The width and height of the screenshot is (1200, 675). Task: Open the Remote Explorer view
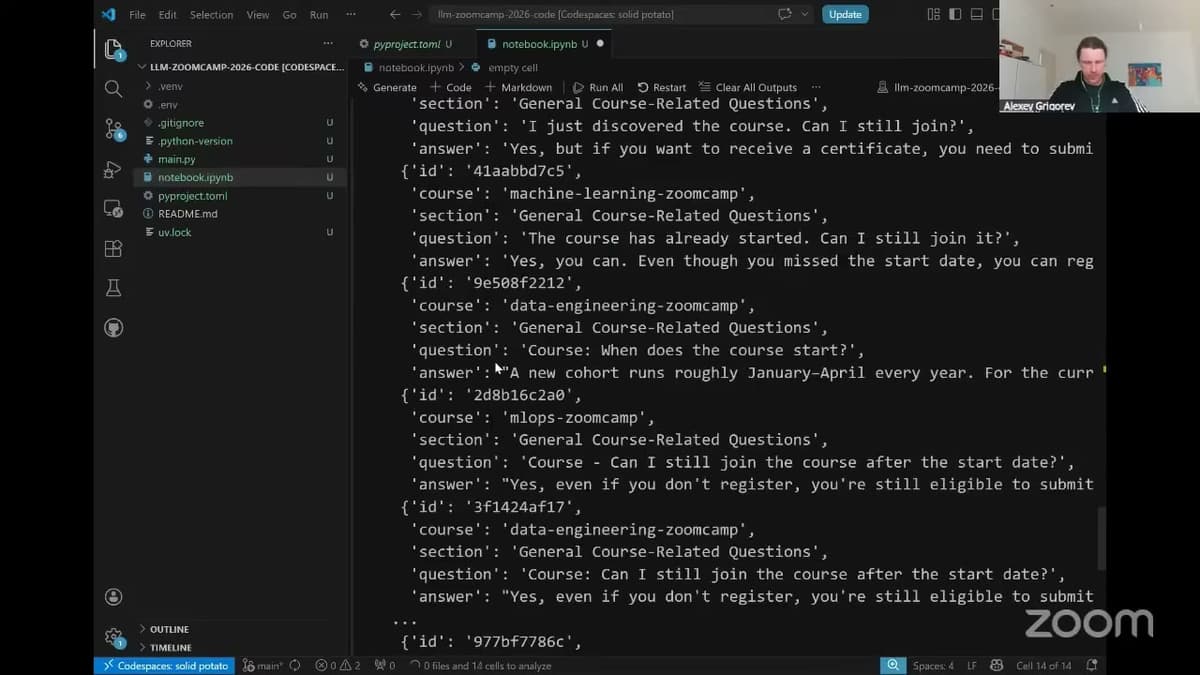coord(113,209)
